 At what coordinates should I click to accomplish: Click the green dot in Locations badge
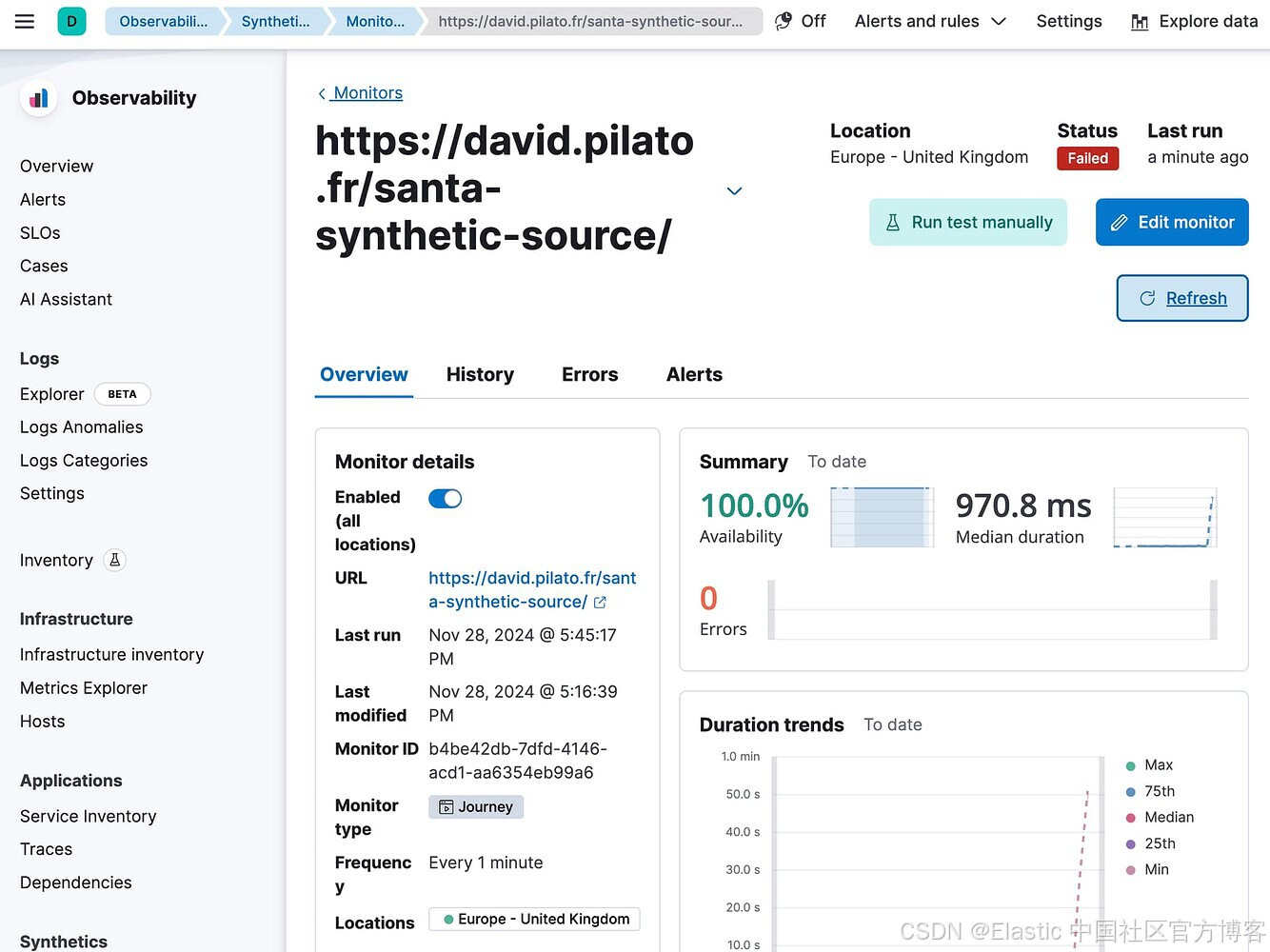448,919
